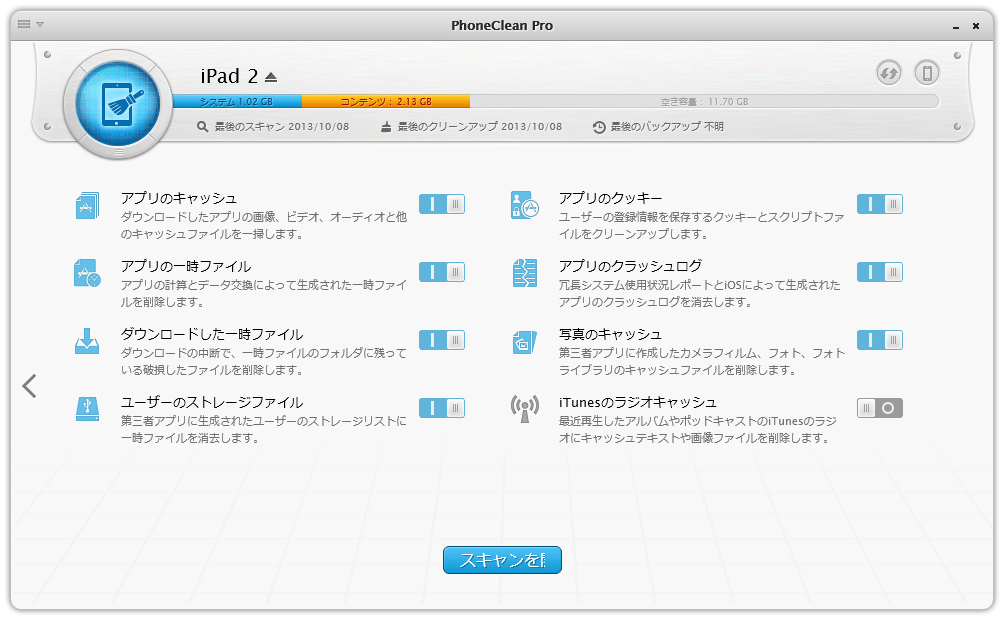Screen dimensions: 1004x620
Task: Select the iPad 2 device name
Action: coord(231,76)
